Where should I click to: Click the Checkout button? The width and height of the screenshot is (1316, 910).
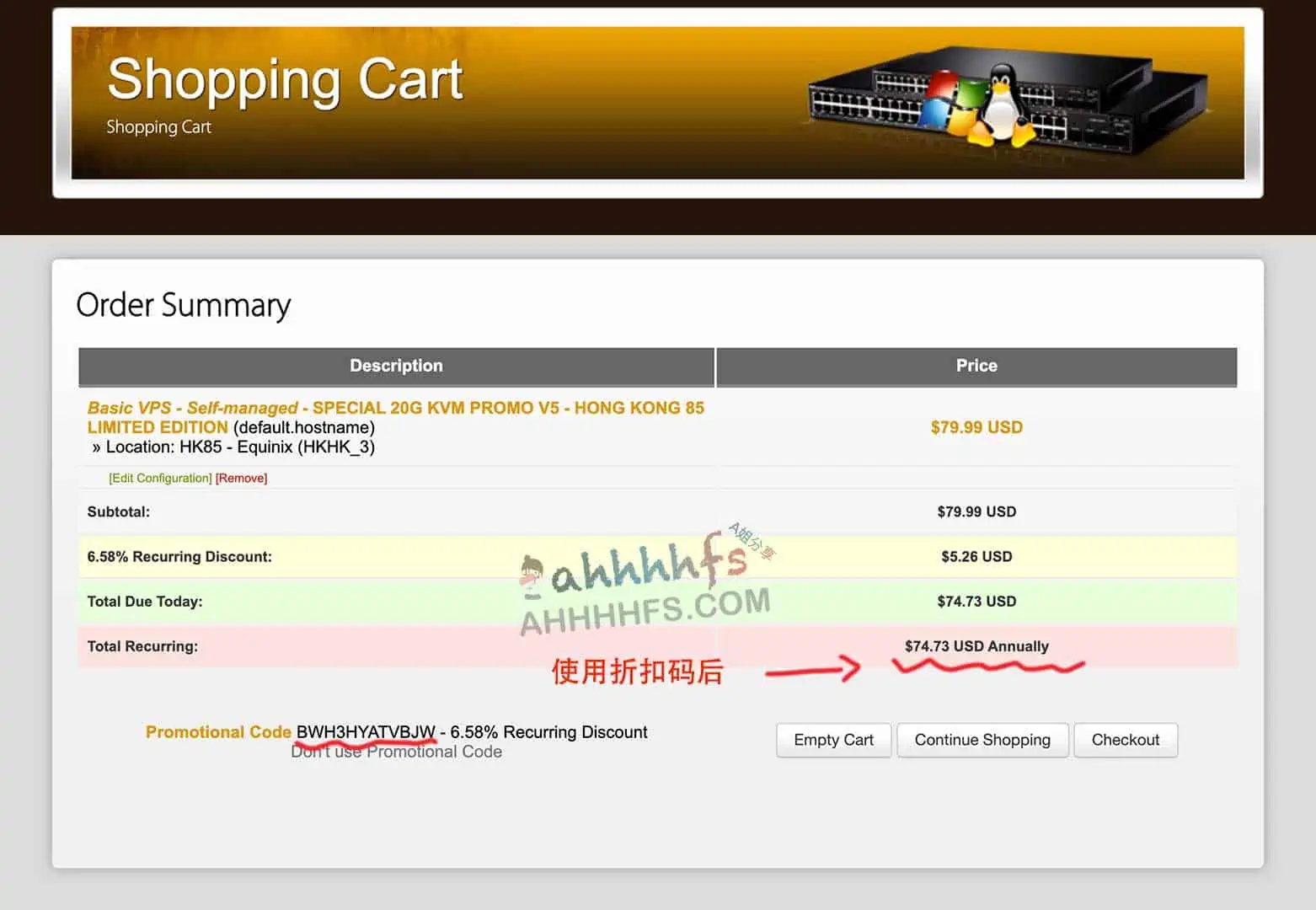1126,740
